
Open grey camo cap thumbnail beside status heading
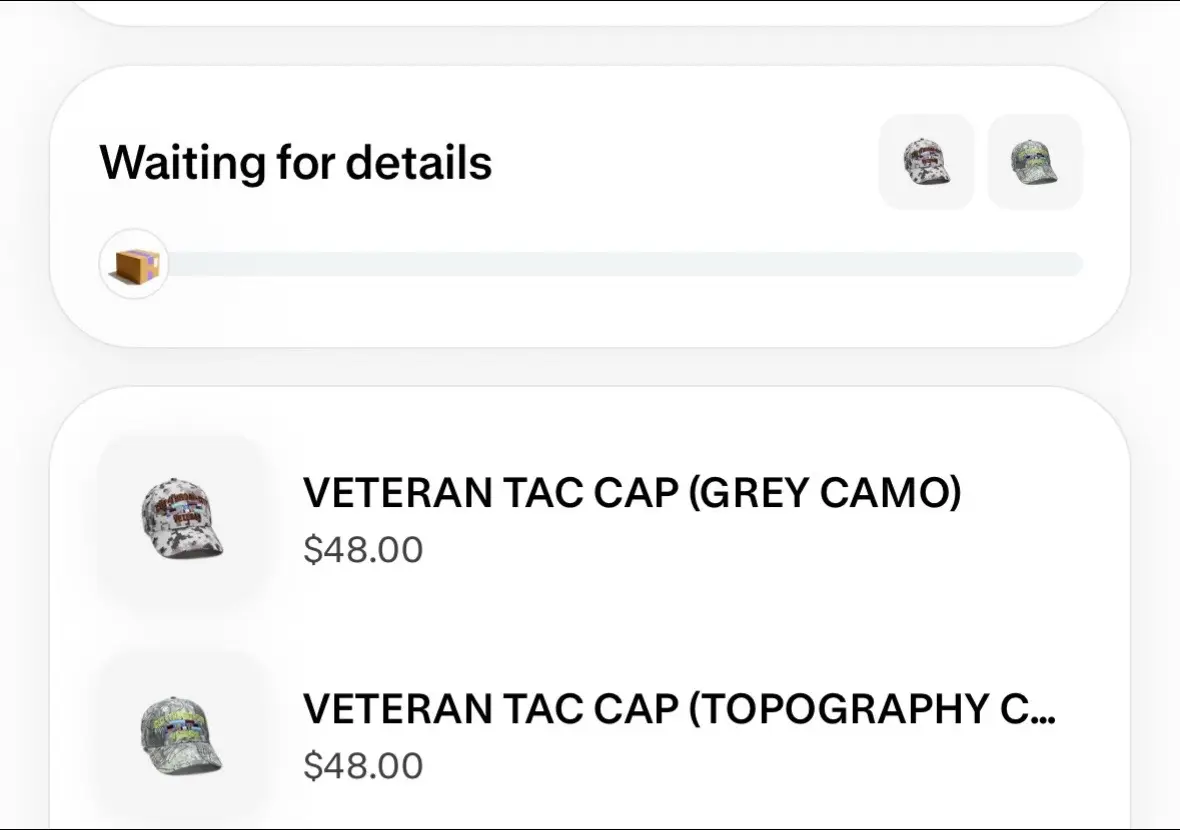[926, 162]
